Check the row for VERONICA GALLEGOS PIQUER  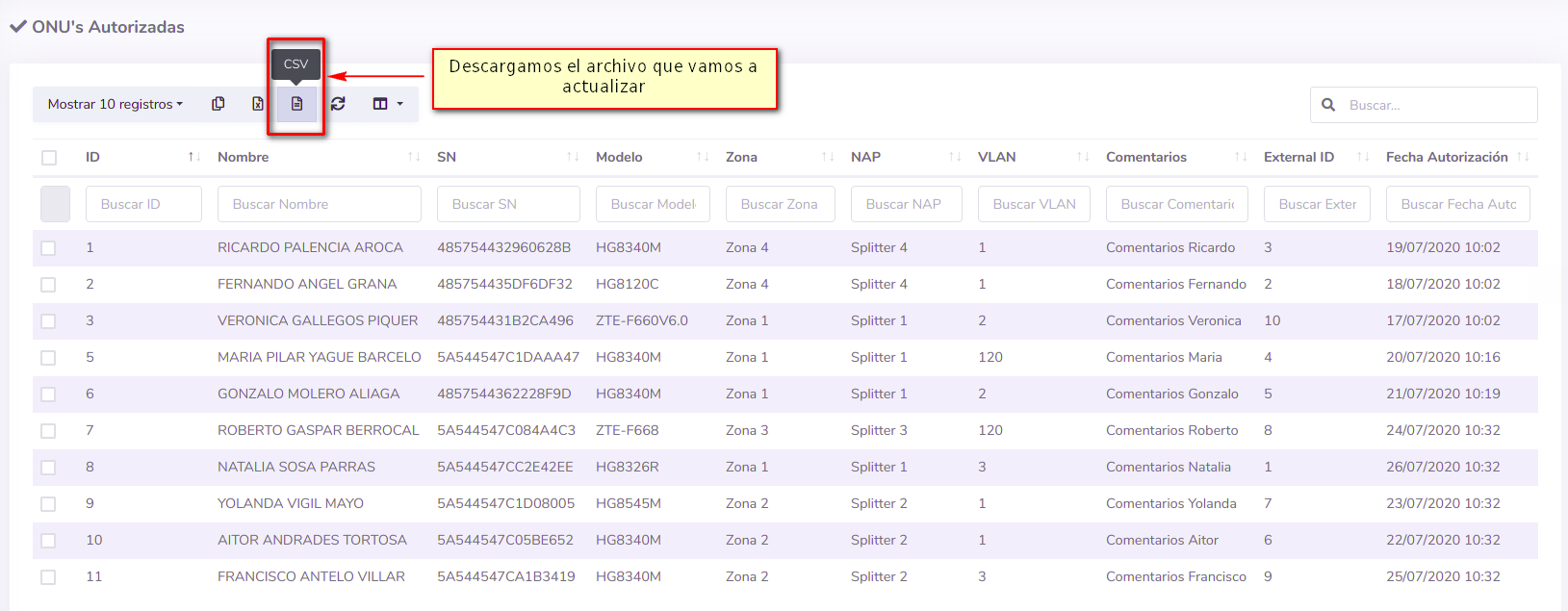tap(48, 321)
